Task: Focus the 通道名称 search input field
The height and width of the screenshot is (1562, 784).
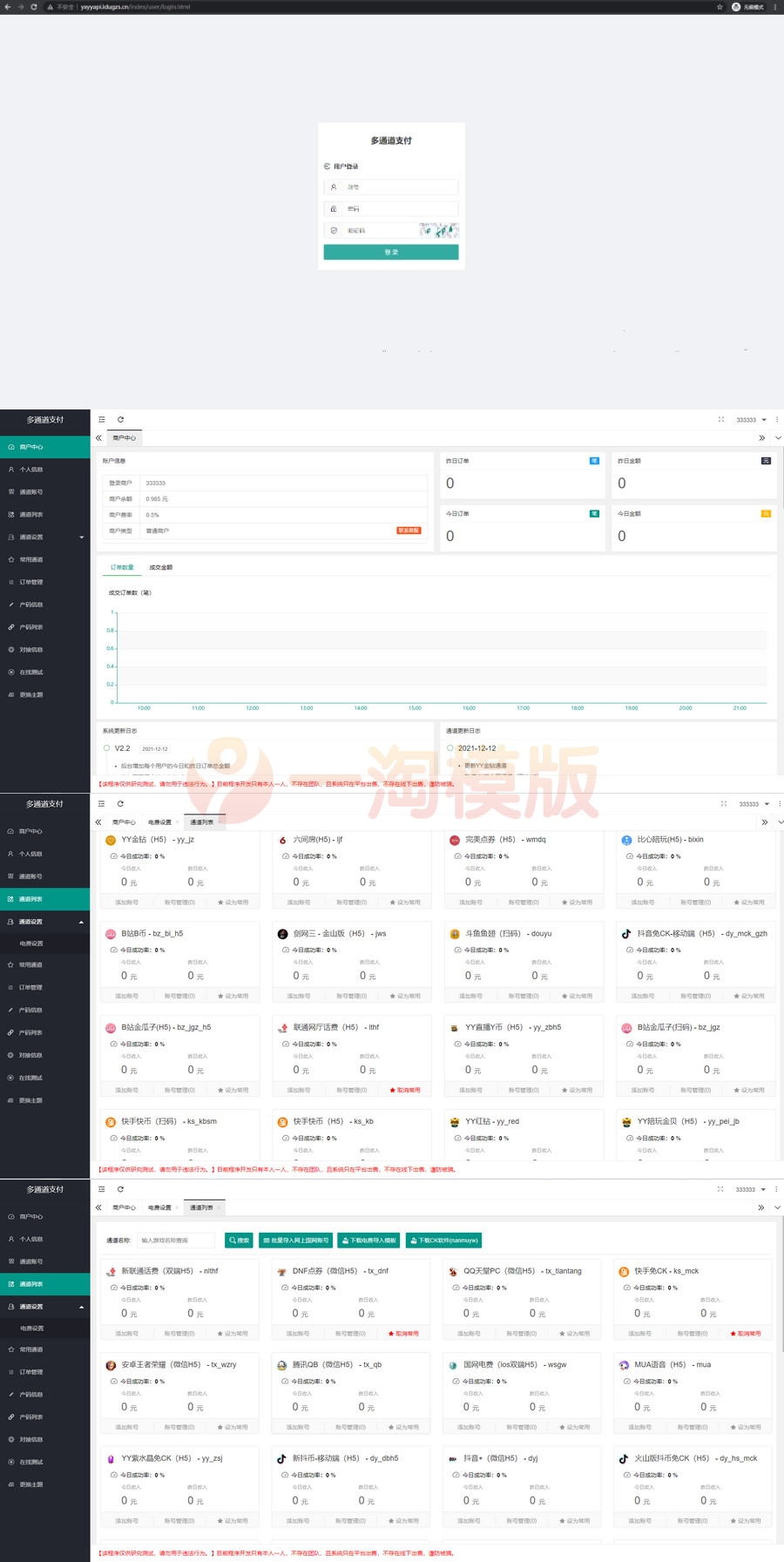Action: tap(176, 1241)
